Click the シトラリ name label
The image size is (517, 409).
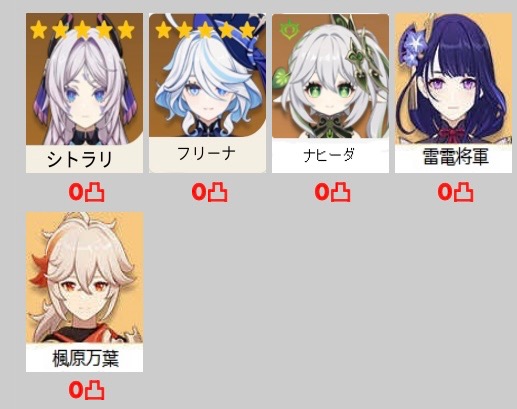[x=80, y=159]
